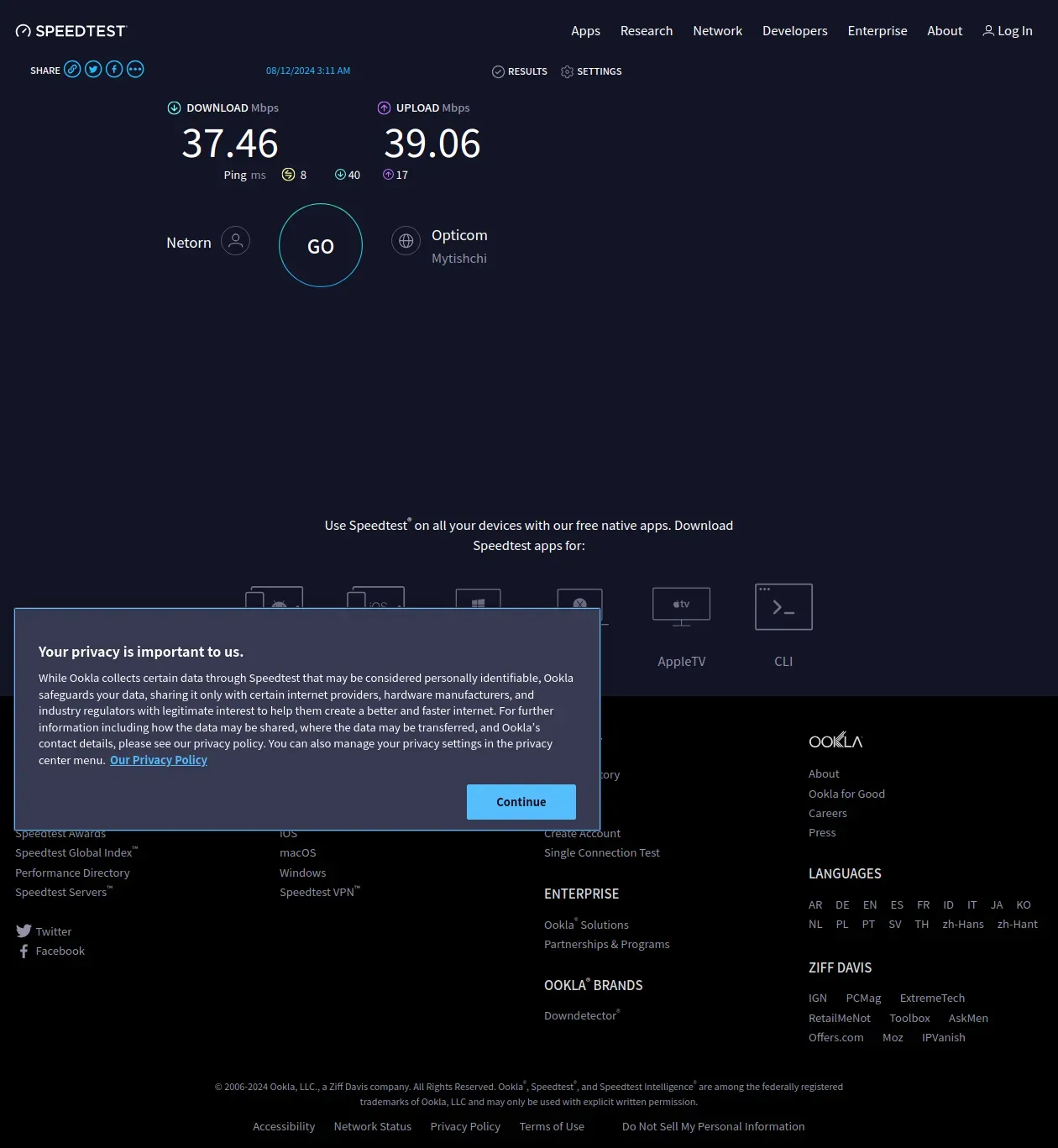Viewport: 1058px width, 1148px height.
Task: Open Partnerships & Programs link
Action: pos(607,944)
